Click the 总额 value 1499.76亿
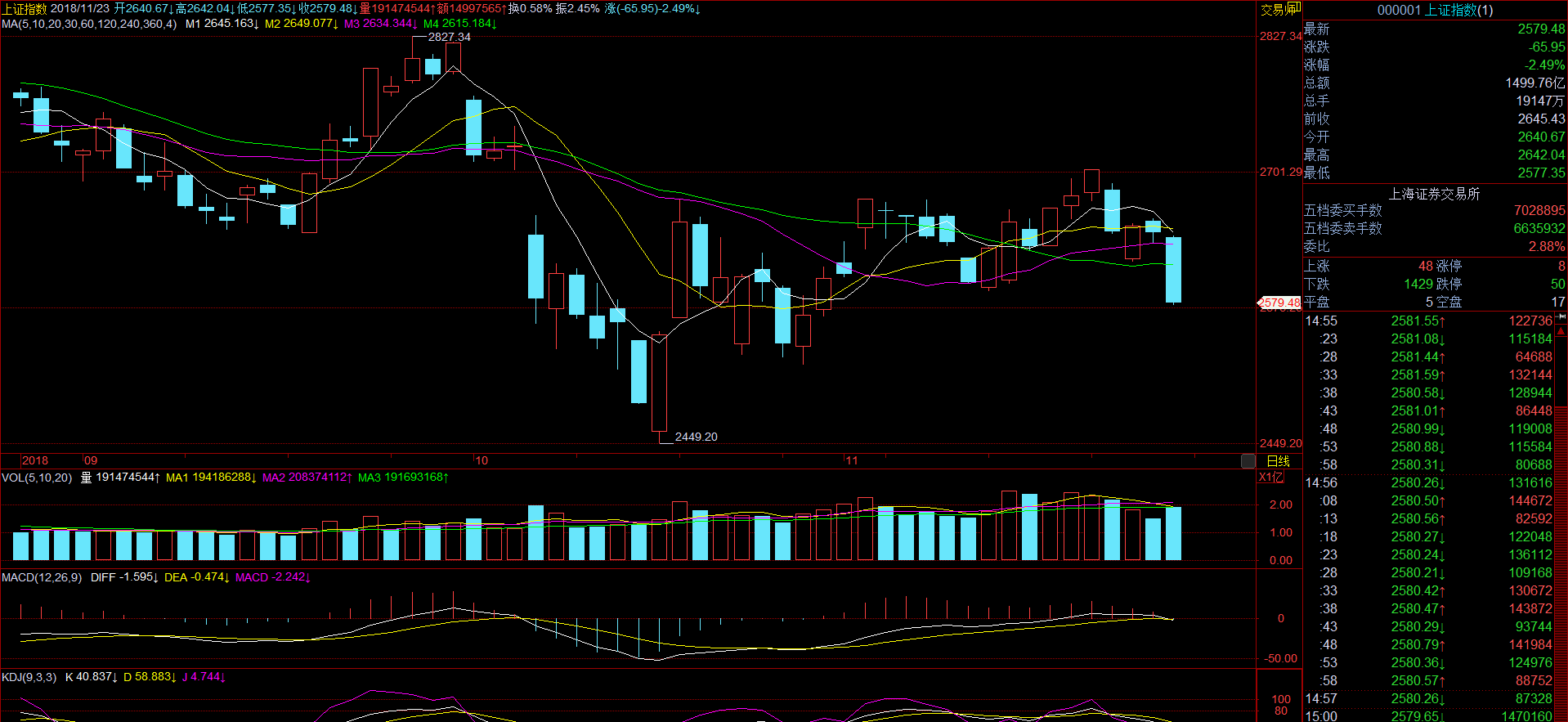Screen dimensions: 1568x722 click(1535, 83)
